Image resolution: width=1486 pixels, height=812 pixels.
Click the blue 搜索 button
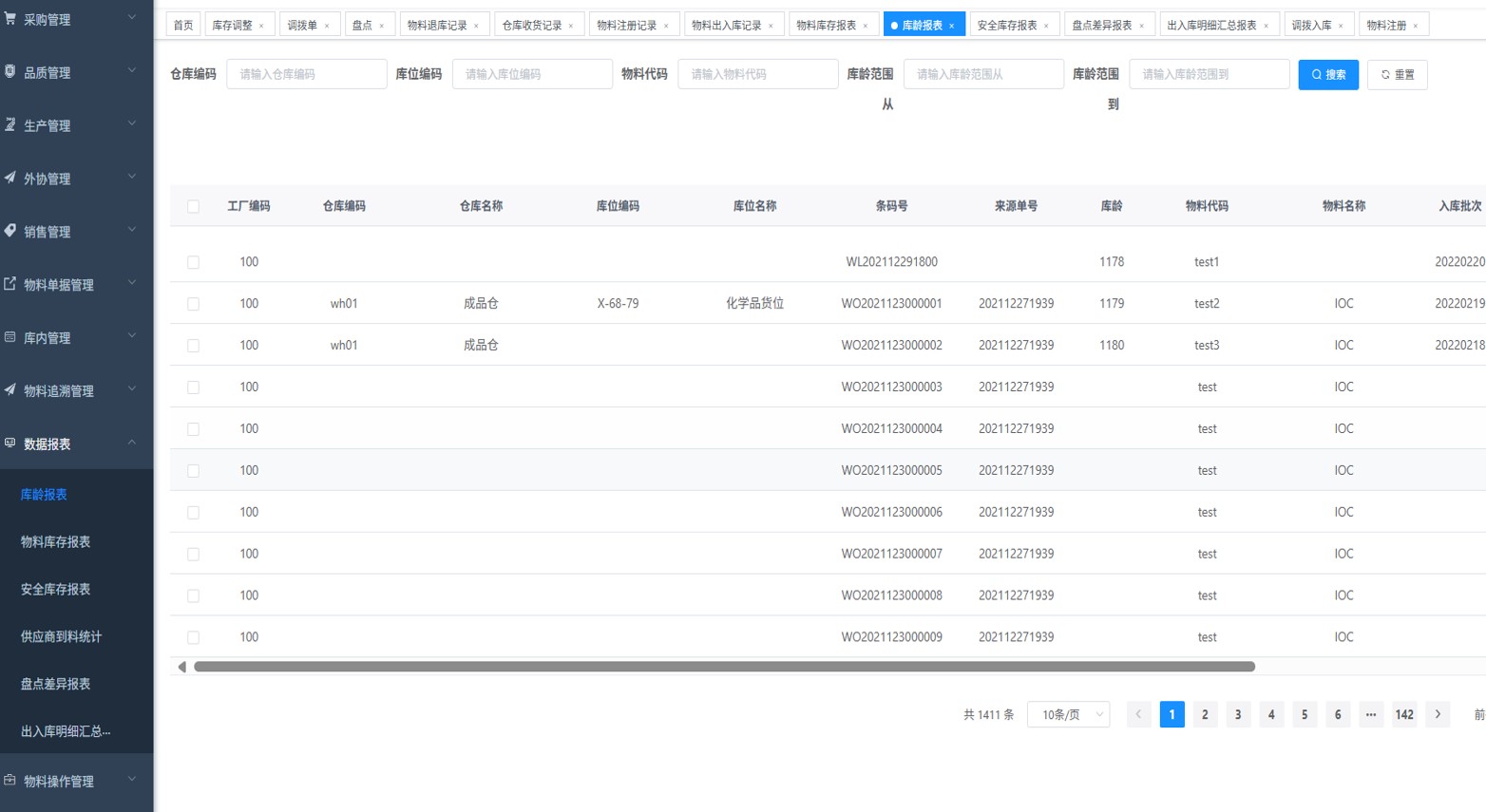coord(1327,74)
